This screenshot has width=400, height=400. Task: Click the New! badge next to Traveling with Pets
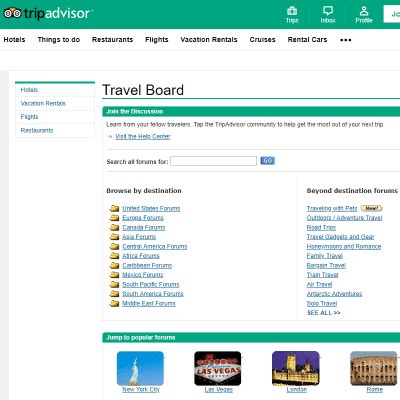371,208
